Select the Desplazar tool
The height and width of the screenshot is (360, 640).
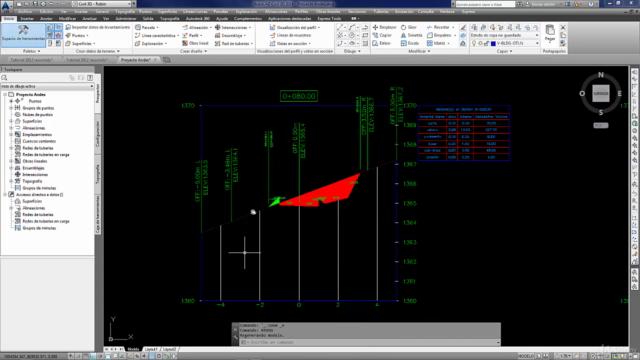384,27
